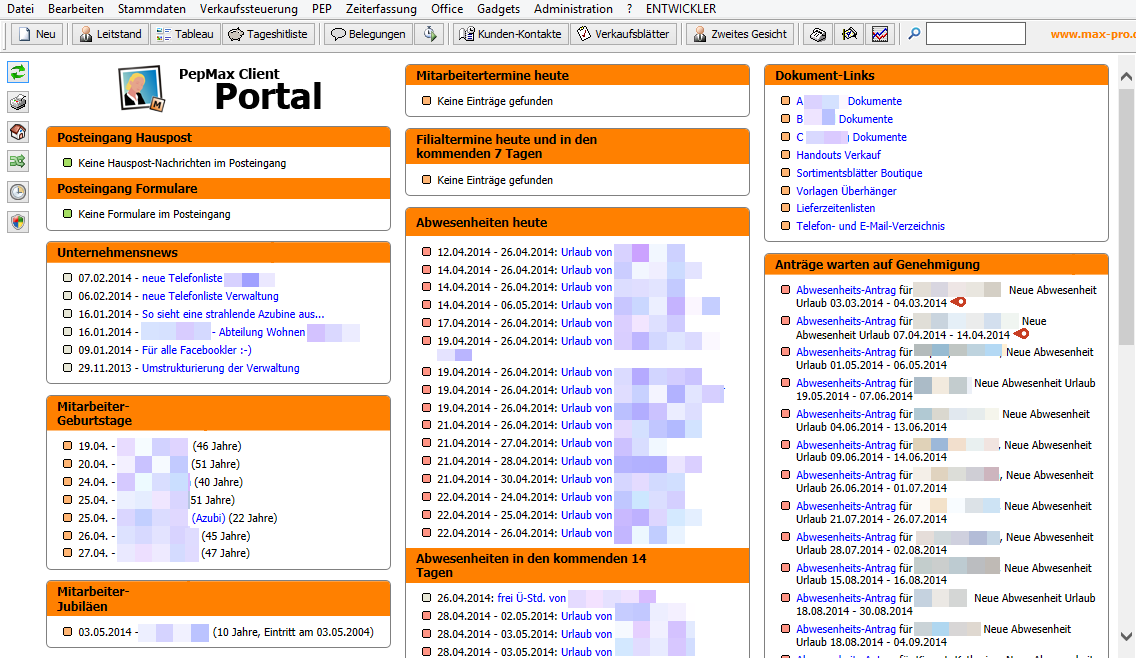
Task: Click the clock icon in left sidebar
Action: tap(18, 192)
